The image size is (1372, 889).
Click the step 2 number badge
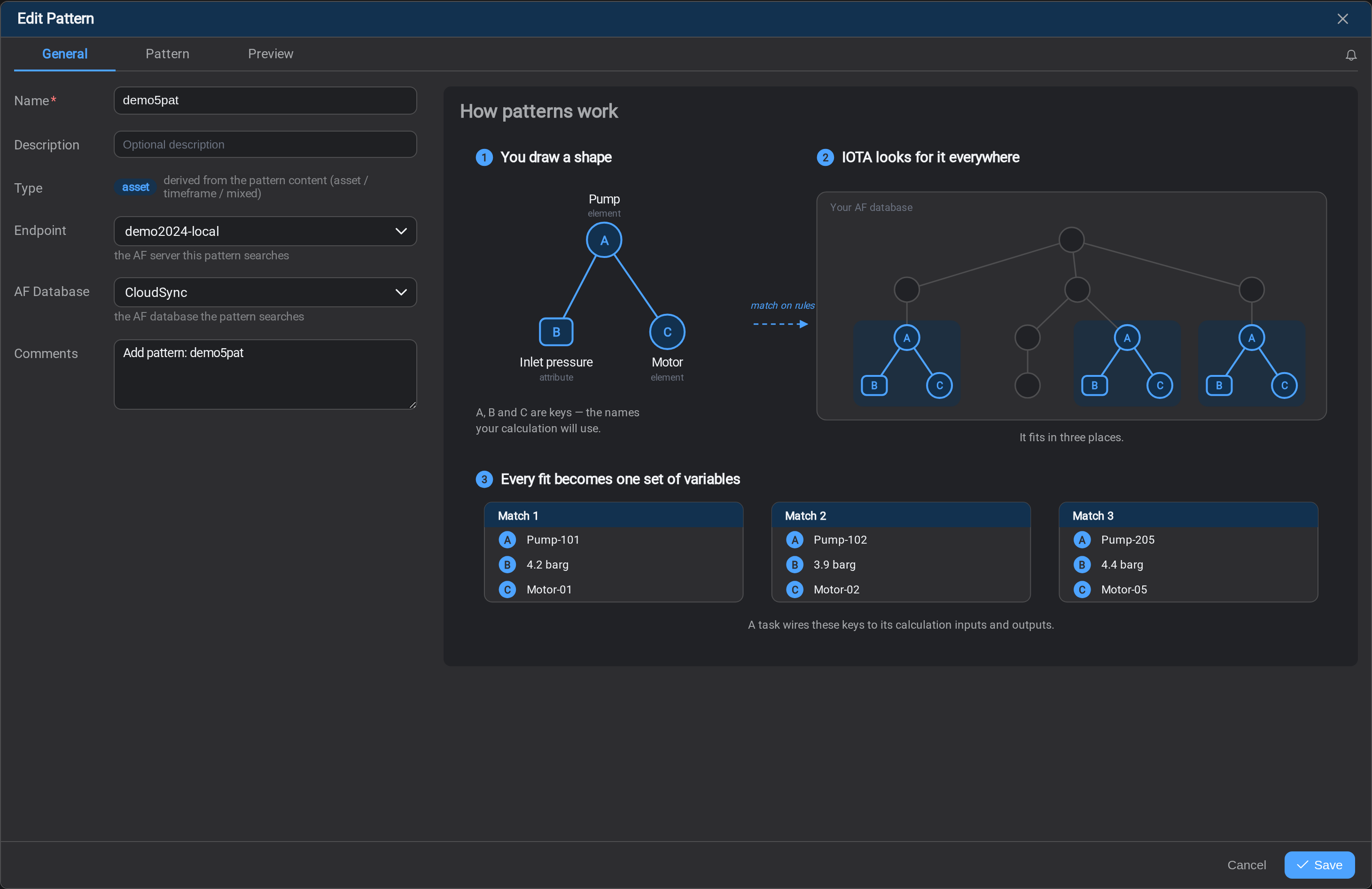pos(825,157)
